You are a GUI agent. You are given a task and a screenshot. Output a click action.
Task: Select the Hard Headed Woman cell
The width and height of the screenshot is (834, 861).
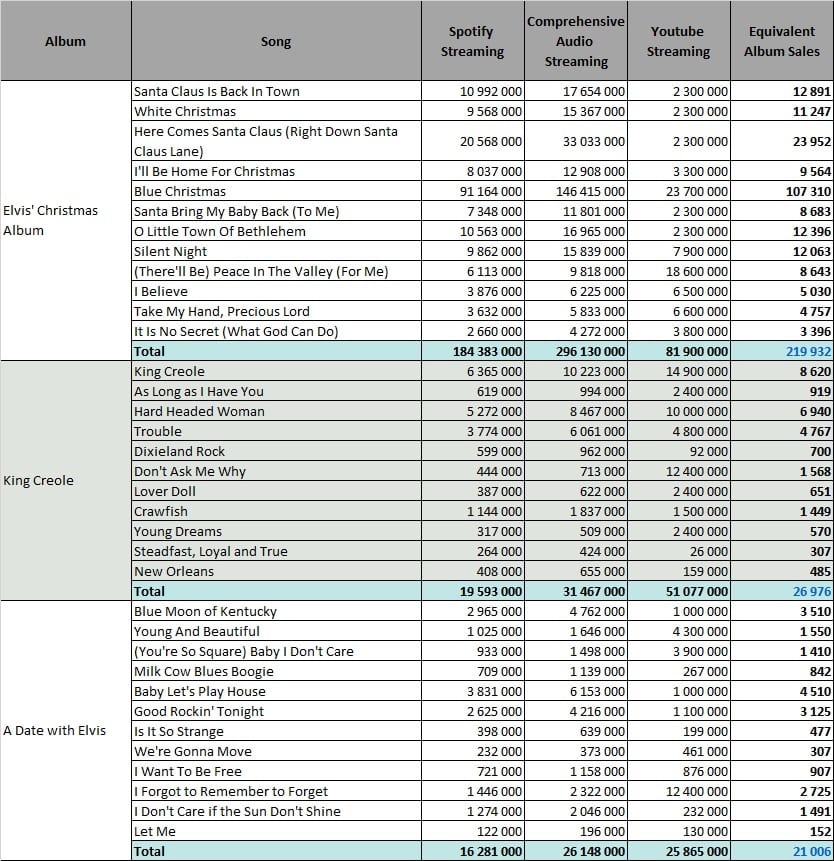276,411
